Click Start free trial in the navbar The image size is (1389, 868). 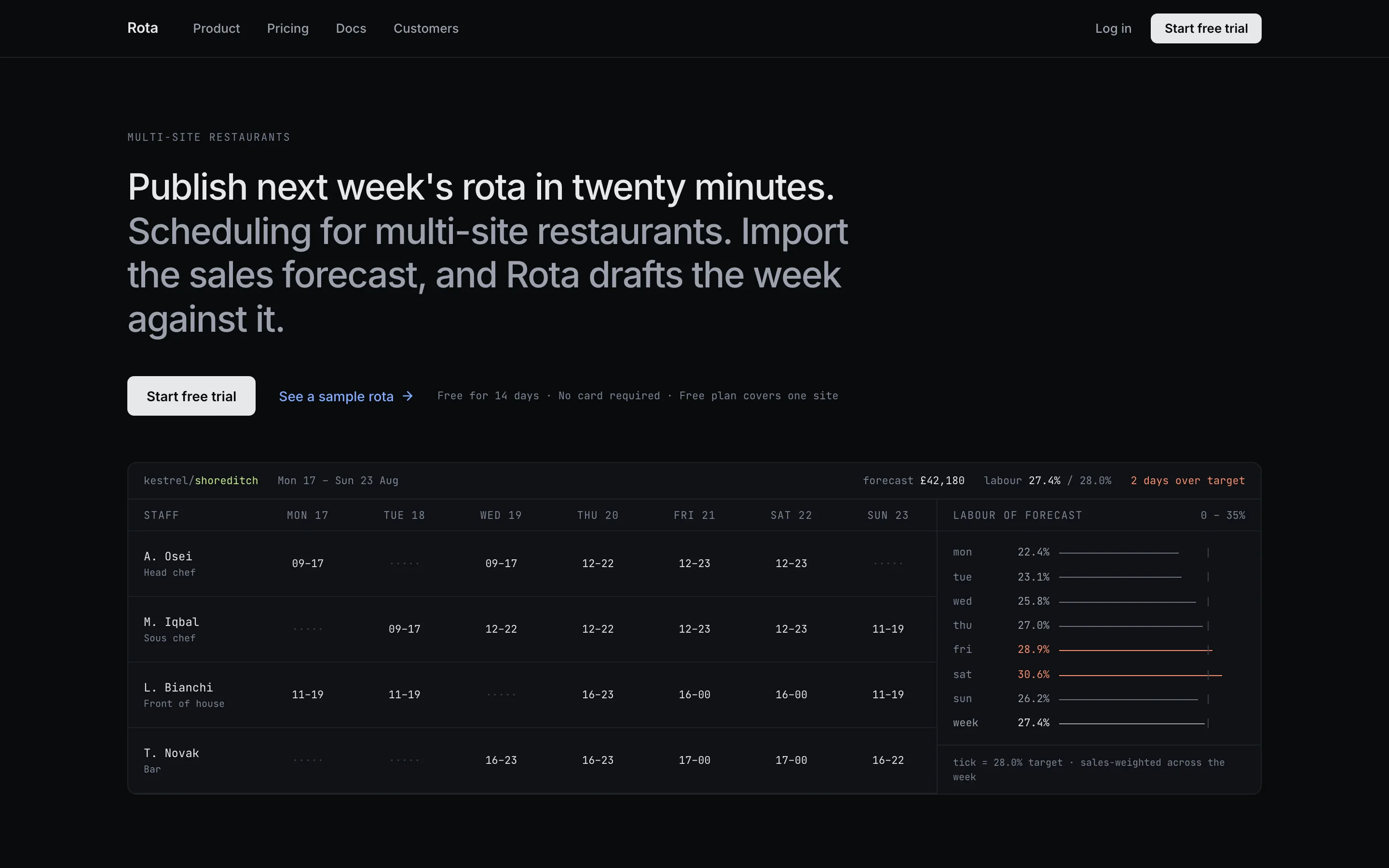point(1206,28)
